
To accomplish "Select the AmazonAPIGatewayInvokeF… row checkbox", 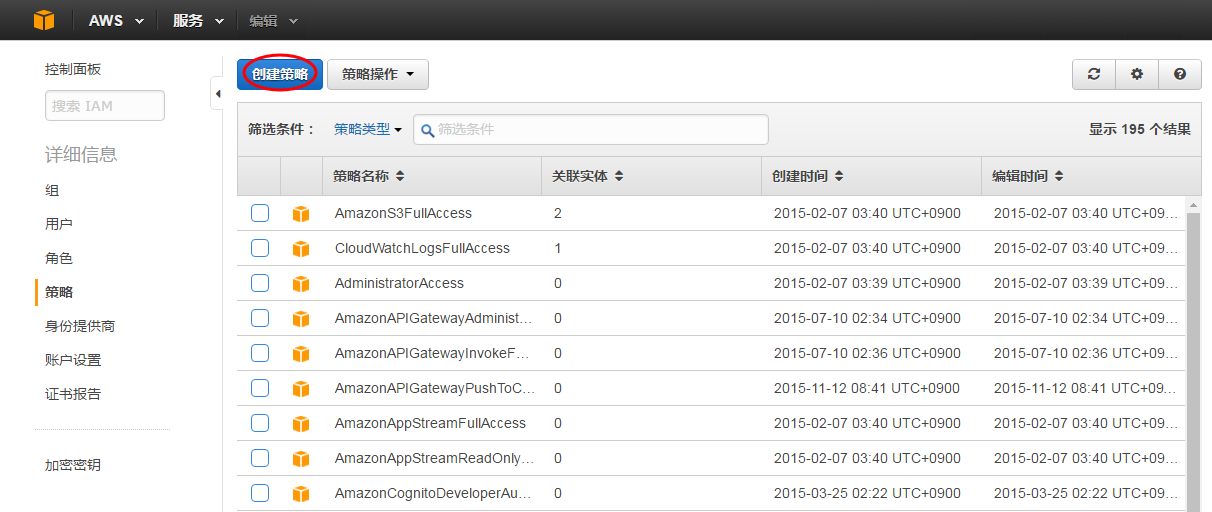I will pos(260,353).
